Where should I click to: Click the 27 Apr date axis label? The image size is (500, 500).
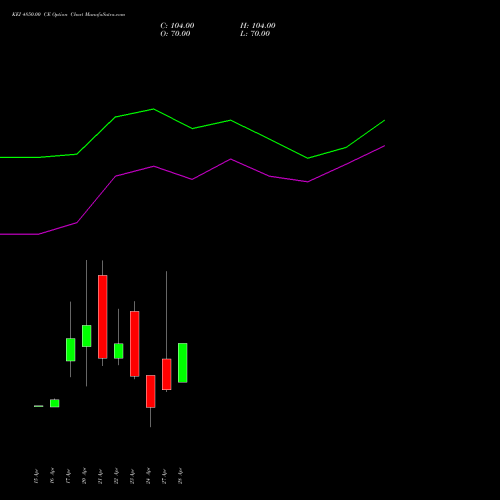[x=164, y=476]
